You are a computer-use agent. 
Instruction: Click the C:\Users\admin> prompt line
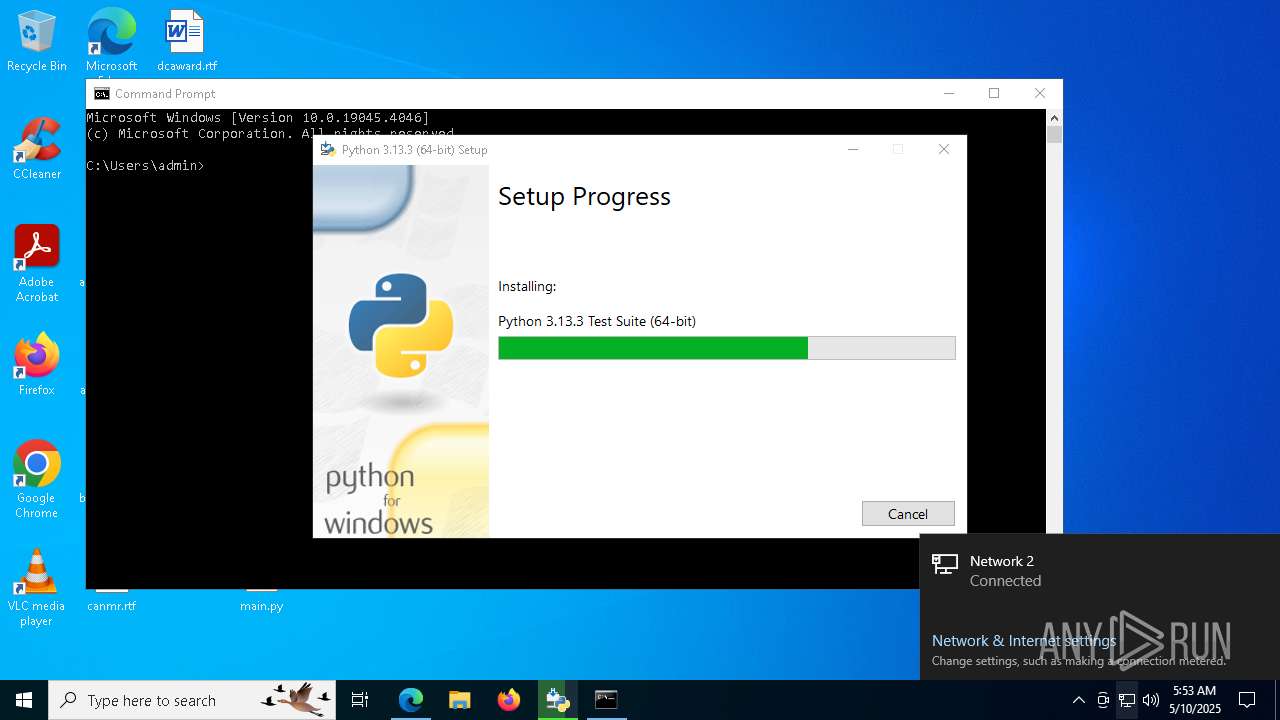(146, 165)
